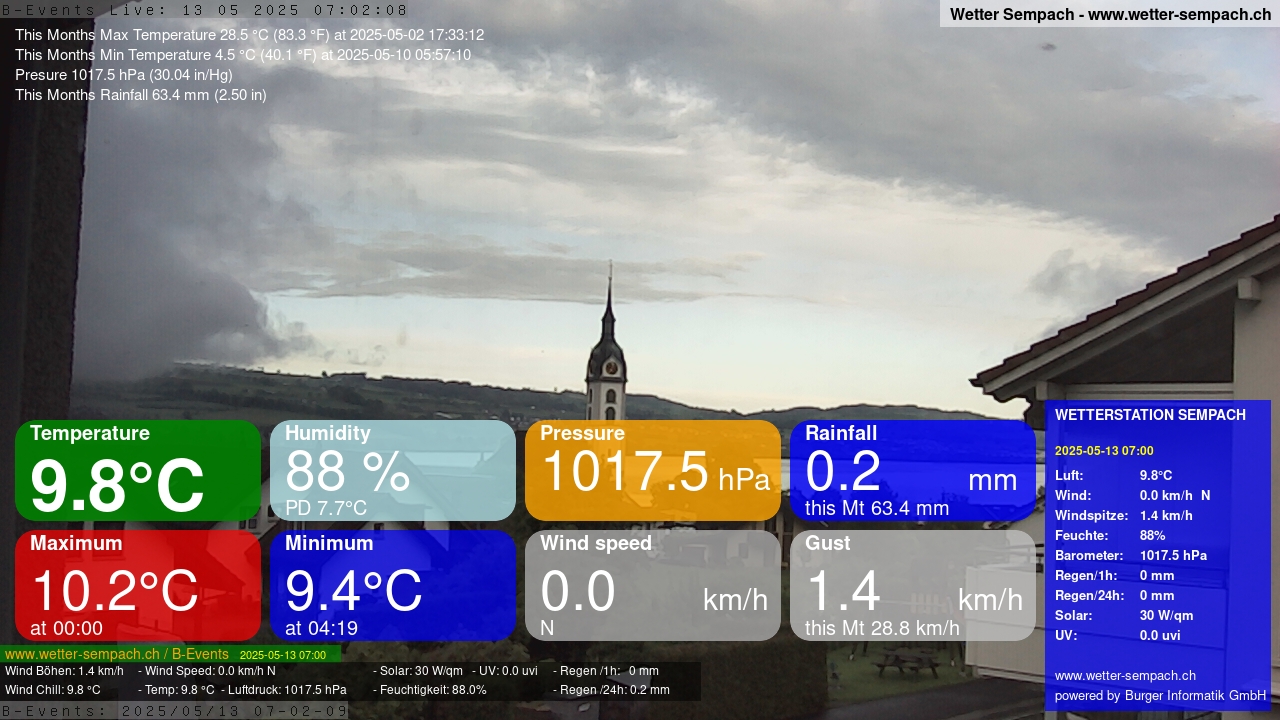Click 'Wind Böhen: 1.4 km/h' in bottom ticker

point(65,671)
